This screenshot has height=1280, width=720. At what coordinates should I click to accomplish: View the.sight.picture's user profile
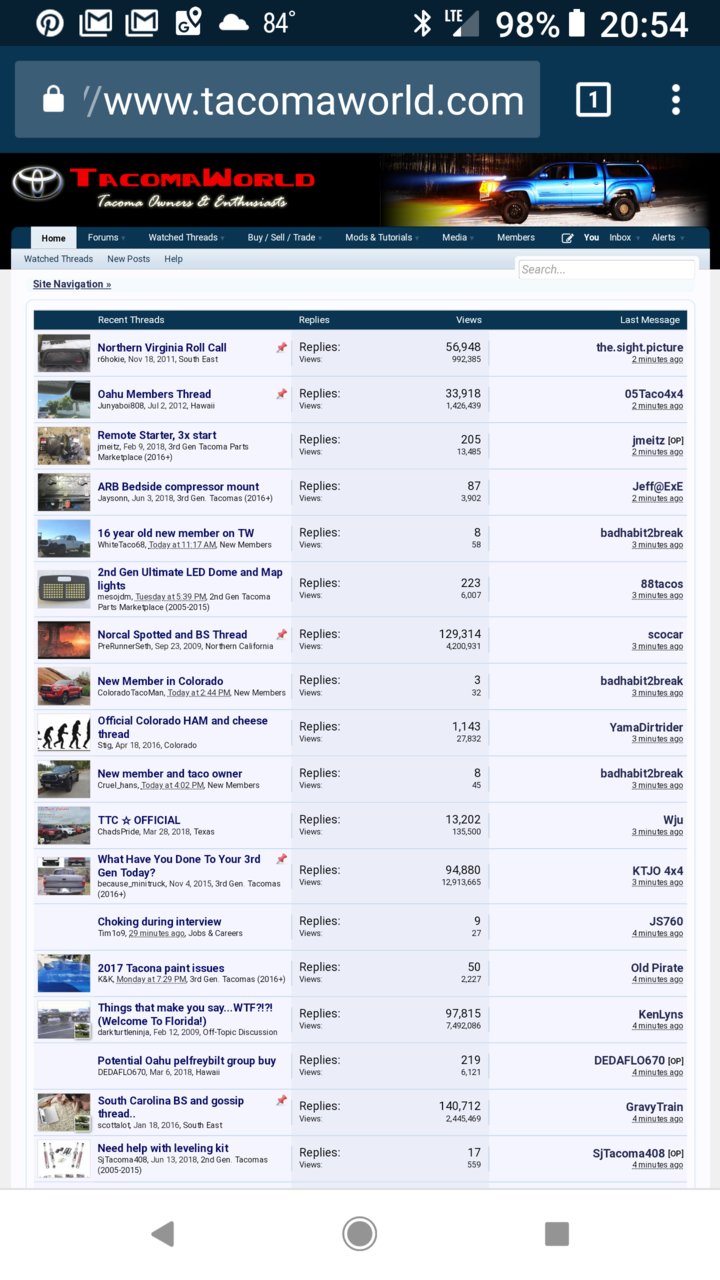pos(640,348)
